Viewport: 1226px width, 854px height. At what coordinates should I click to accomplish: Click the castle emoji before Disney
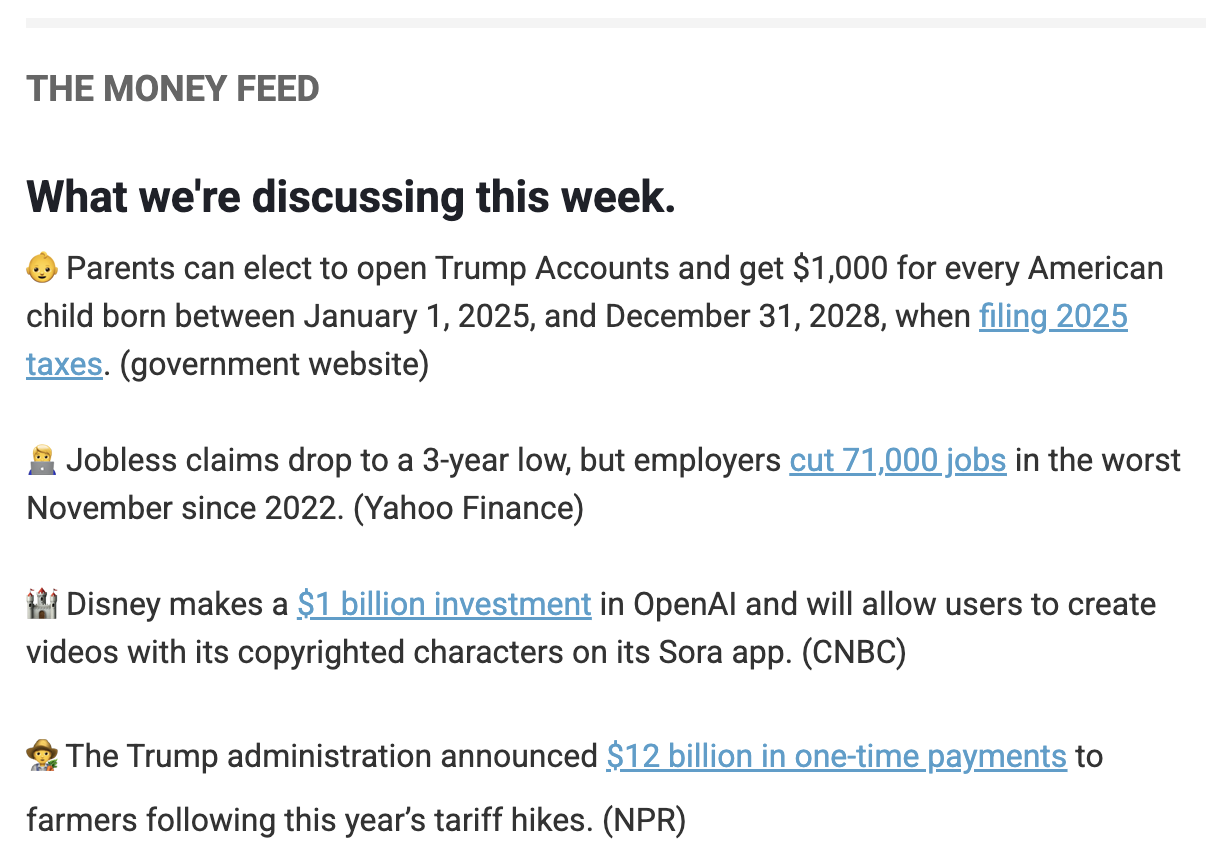click(41, 604)
